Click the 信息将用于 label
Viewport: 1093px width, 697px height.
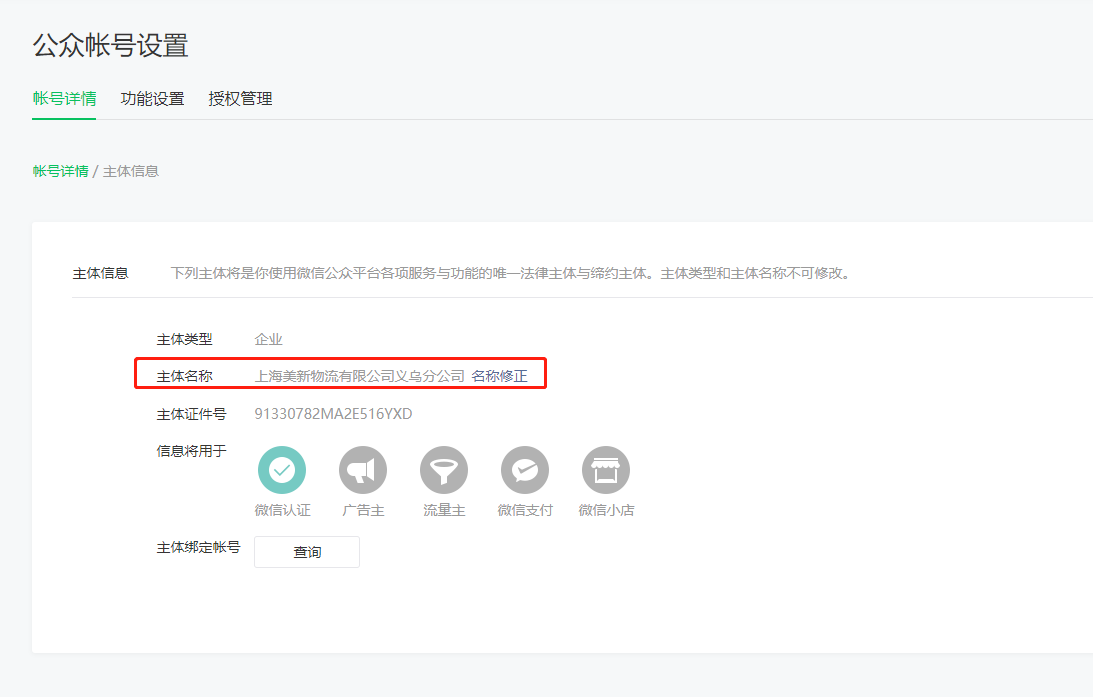(x=191, y=451)
